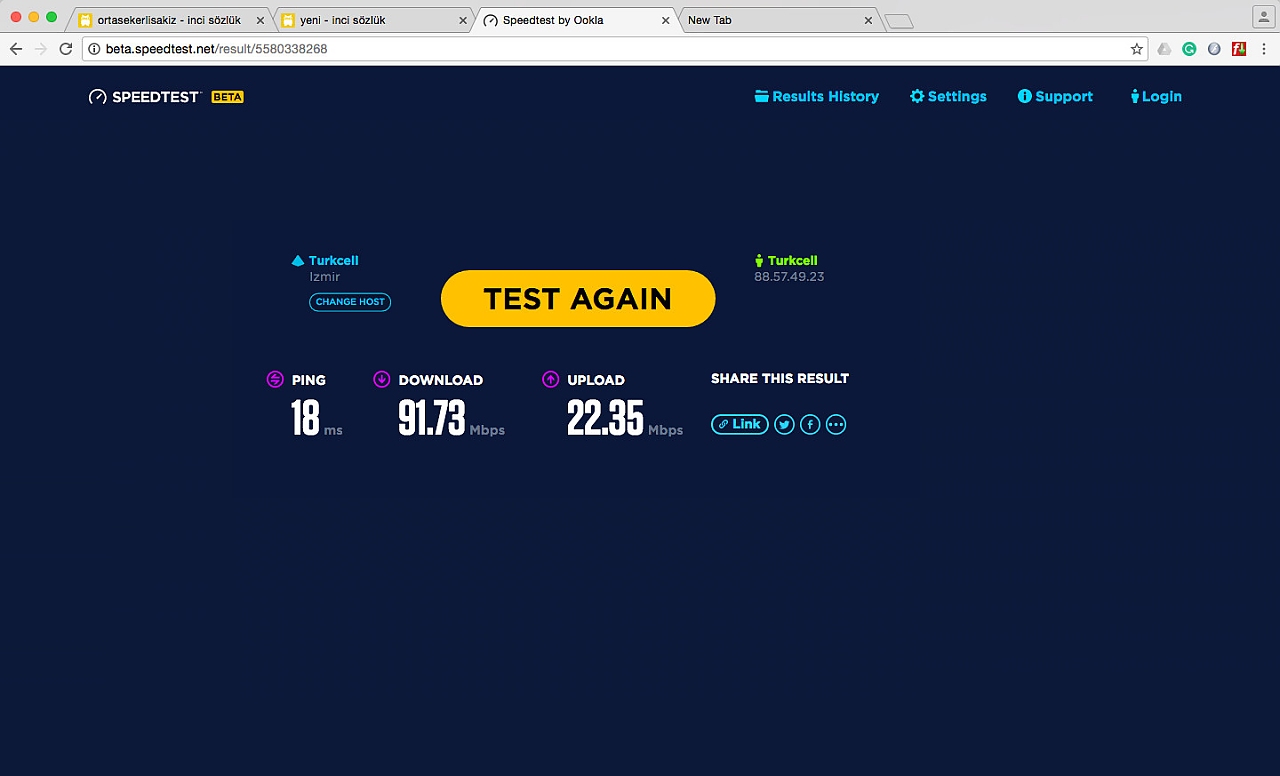Click the Izmir server location text

tap(325, 277)
